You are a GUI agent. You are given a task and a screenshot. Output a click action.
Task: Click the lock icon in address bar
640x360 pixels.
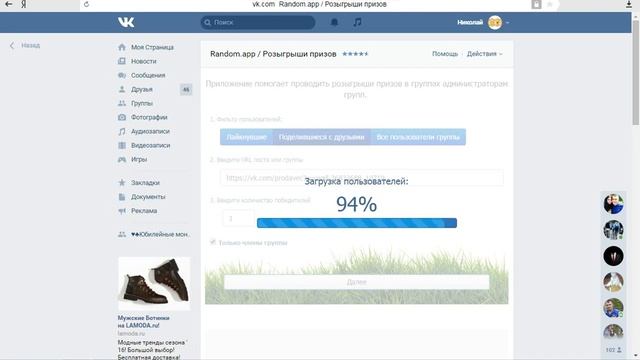point(536,4)
